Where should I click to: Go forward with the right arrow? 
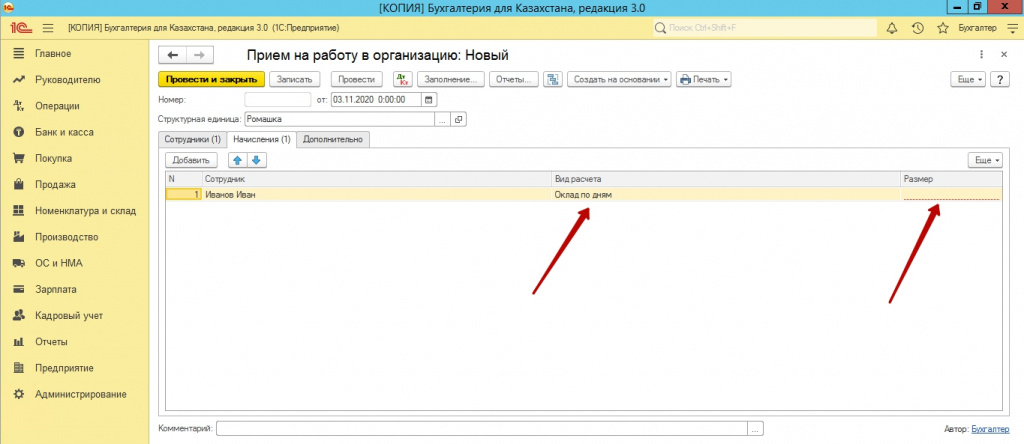coord(200,56)
